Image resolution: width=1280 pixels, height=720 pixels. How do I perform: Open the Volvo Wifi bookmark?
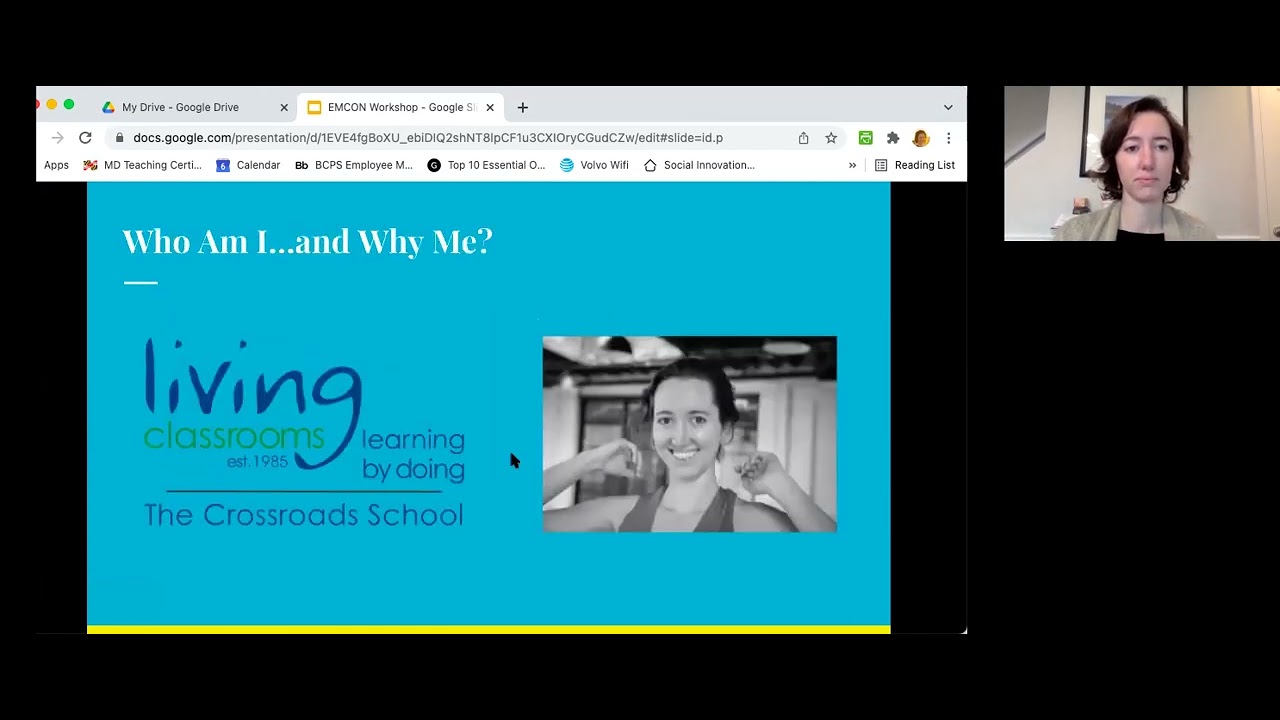click(x=594, y=165)
